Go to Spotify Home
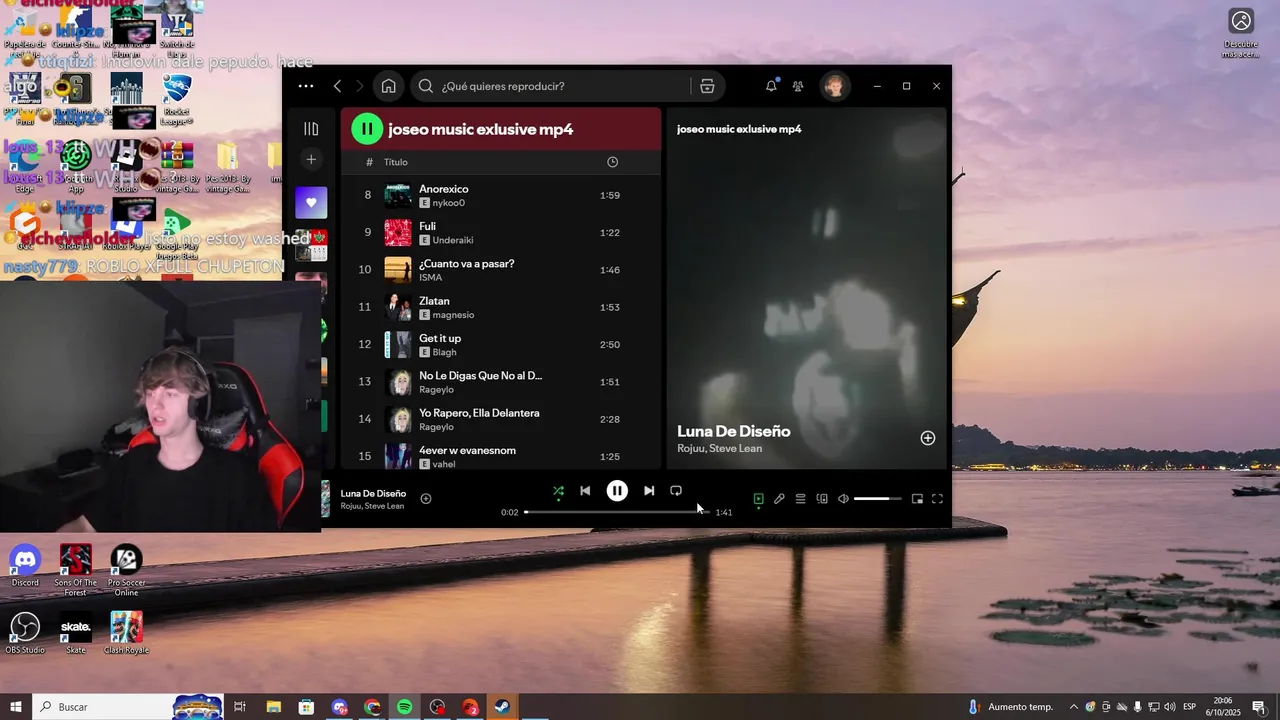This screenshot has width=1280, height=720. click(x=389, y=86)
